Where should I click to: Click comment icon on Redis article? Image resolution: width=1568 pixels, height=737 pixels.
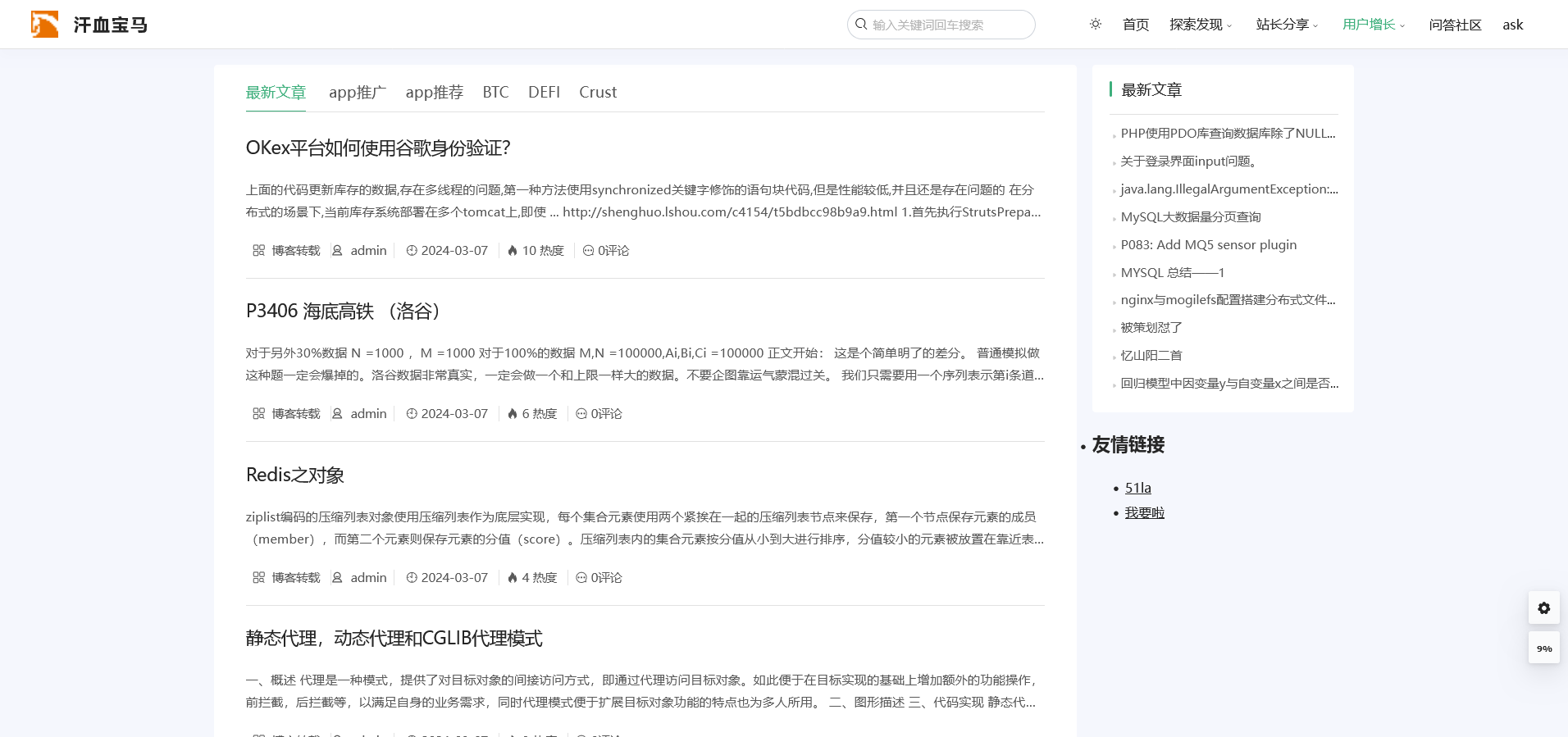point(581,578)
